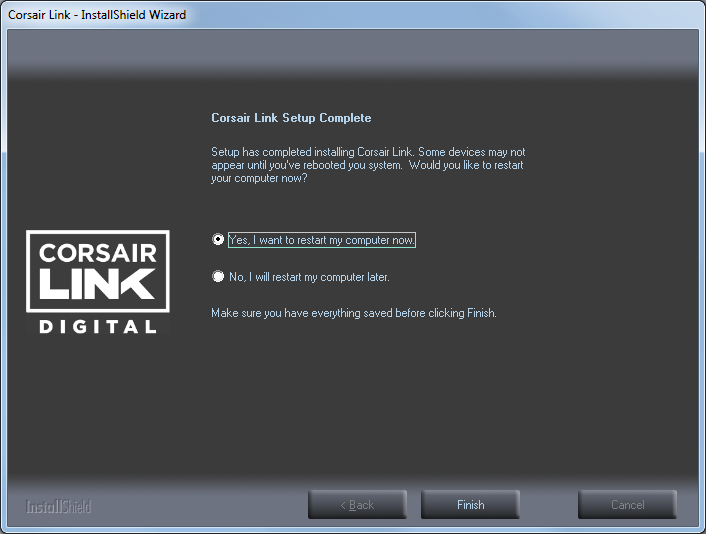Click the Corsair Link Digital logo
This screenshot has height=534, width=706.
coord(98,282)
